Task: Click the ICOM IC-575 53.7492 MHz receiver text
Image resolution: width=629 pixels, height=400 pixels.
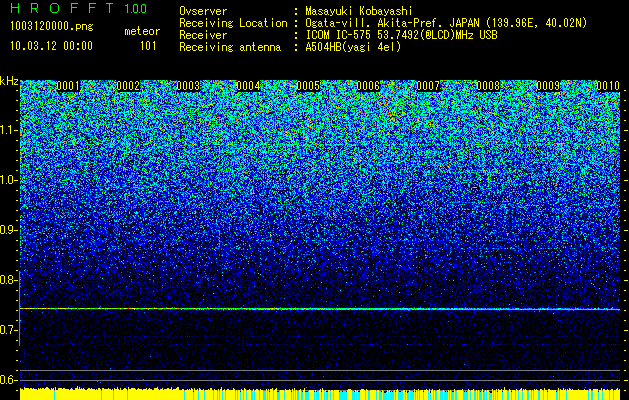Action: 401,35
